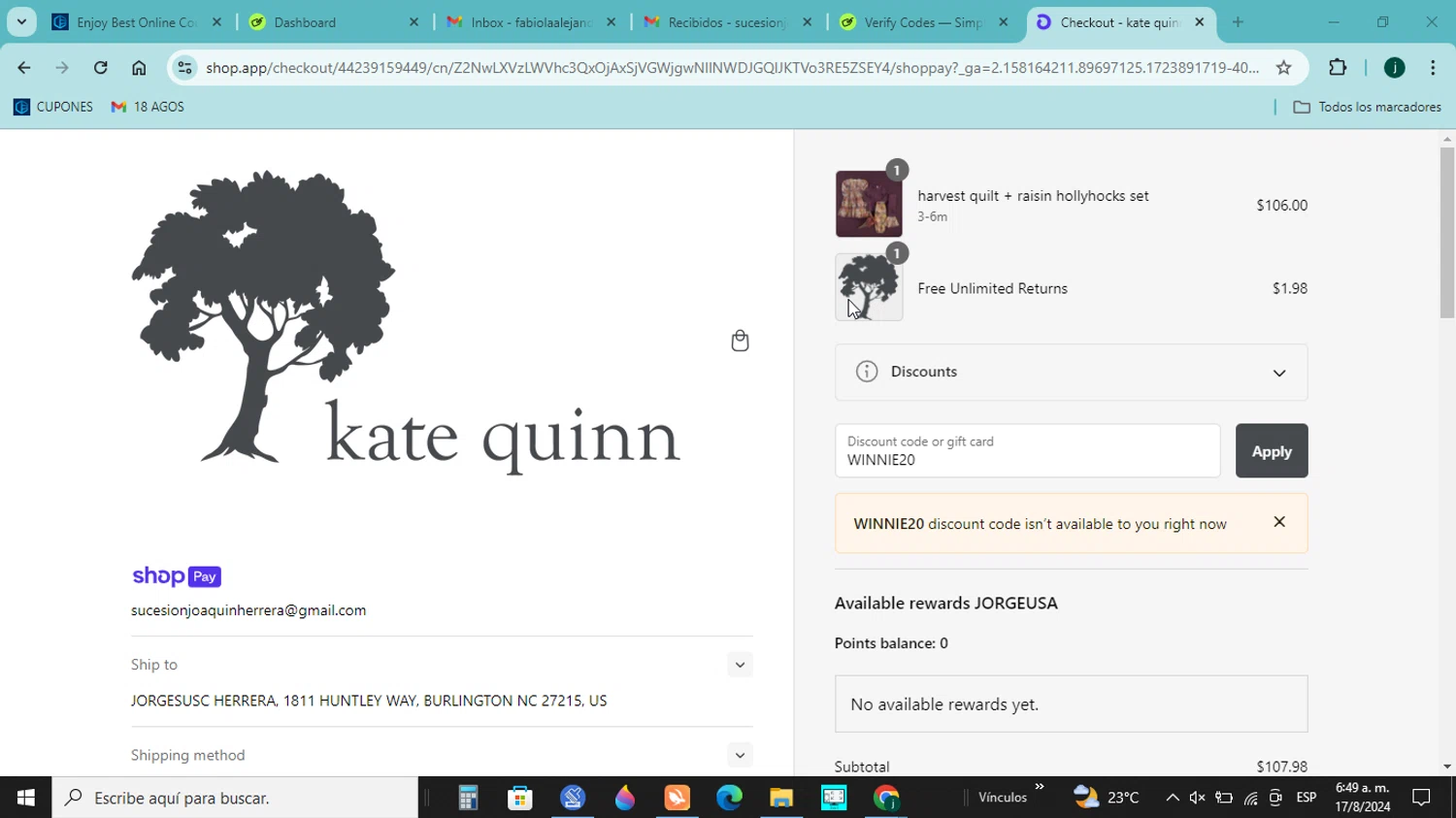
Task: Click the page vertical scrollbar thumb
Action: pos(1447,233)
